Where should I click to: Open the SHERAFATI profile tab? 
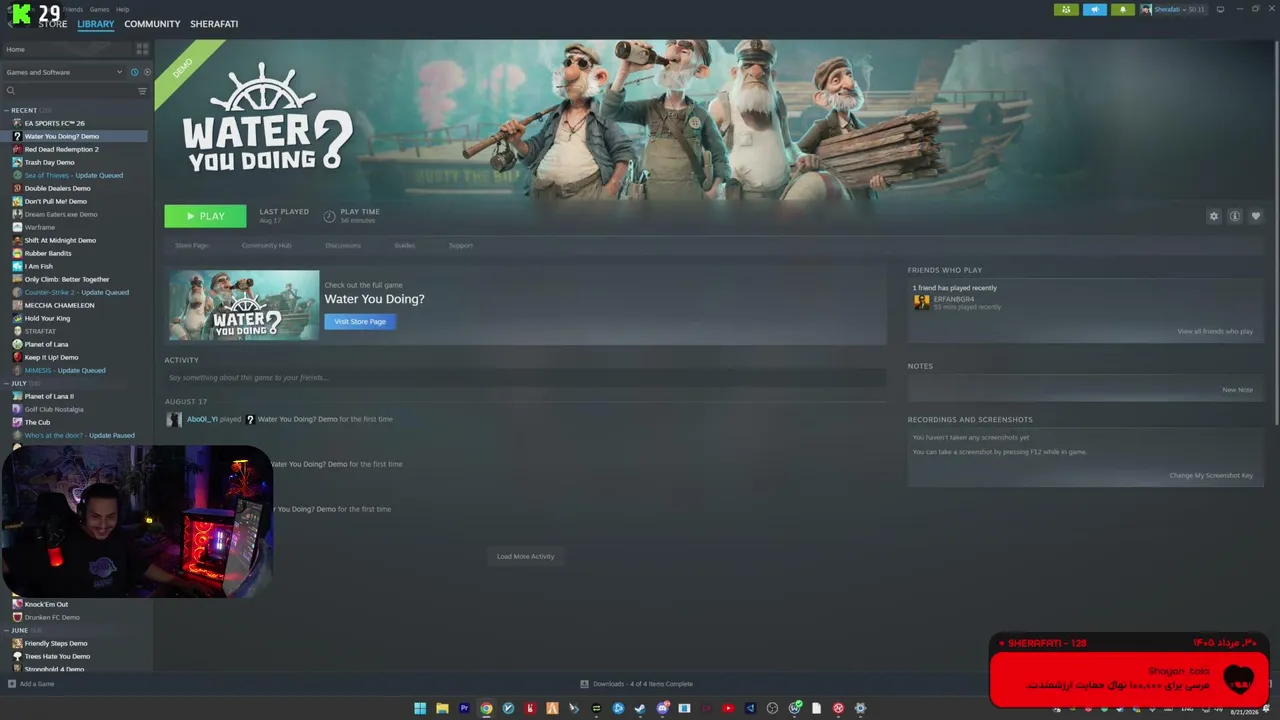click(x=214, y=24)
